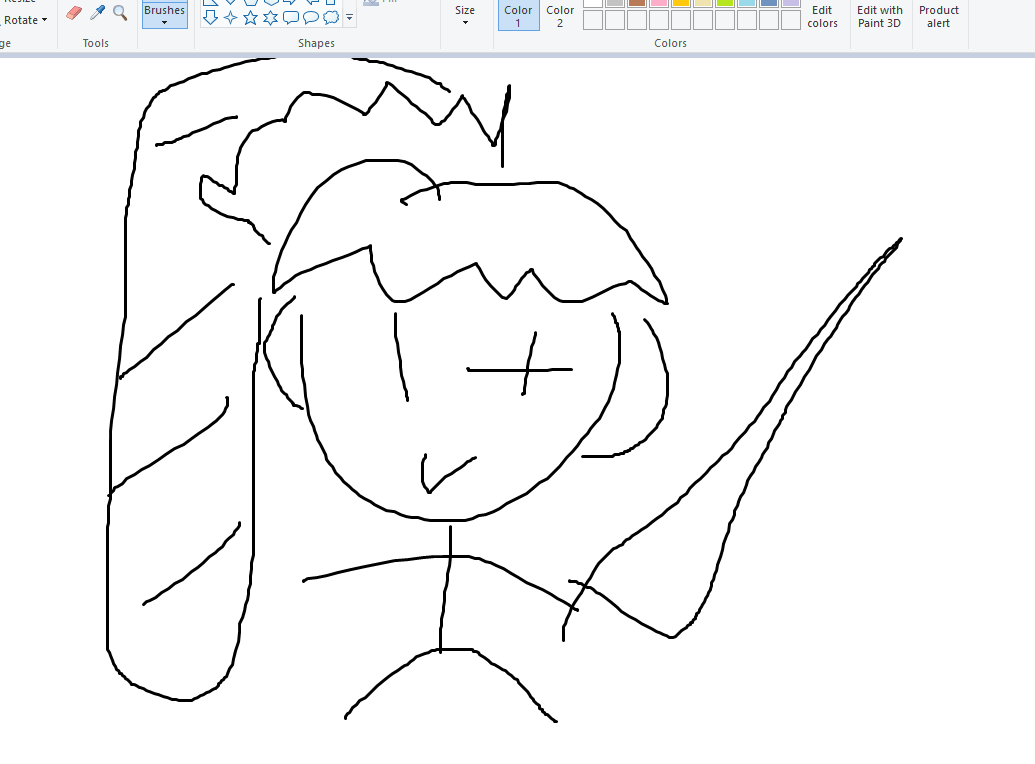Viewport: 1035px width, 764px height.
Task: Pick the white color swatch
Action: point(593,3)
